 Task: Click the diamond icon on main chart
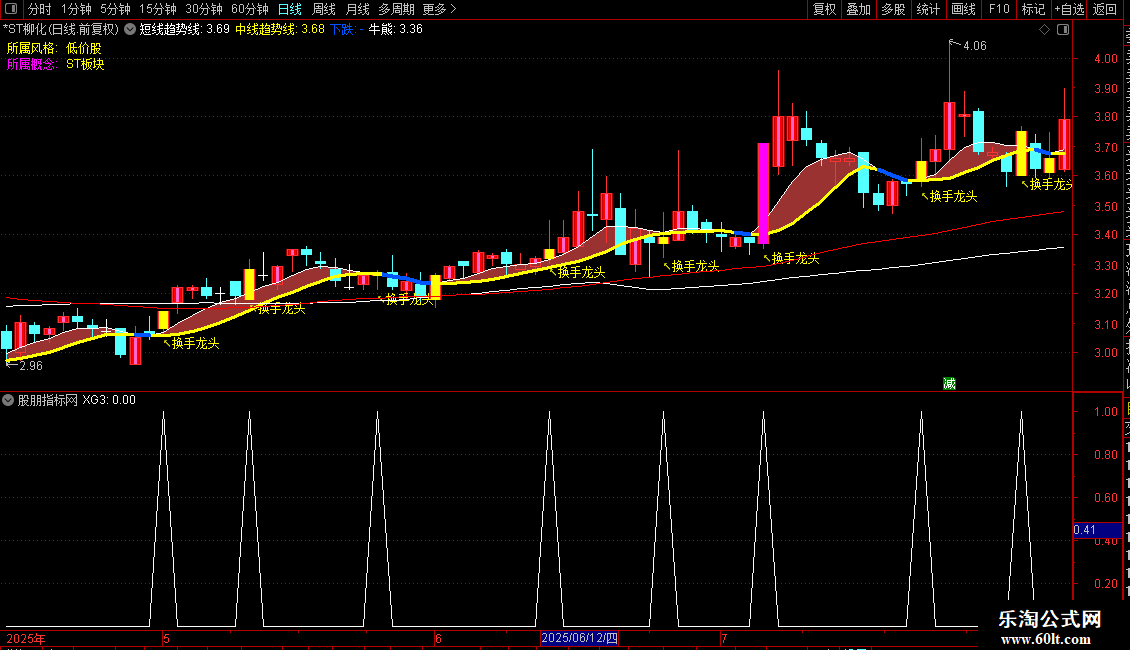click(1044, 30)
